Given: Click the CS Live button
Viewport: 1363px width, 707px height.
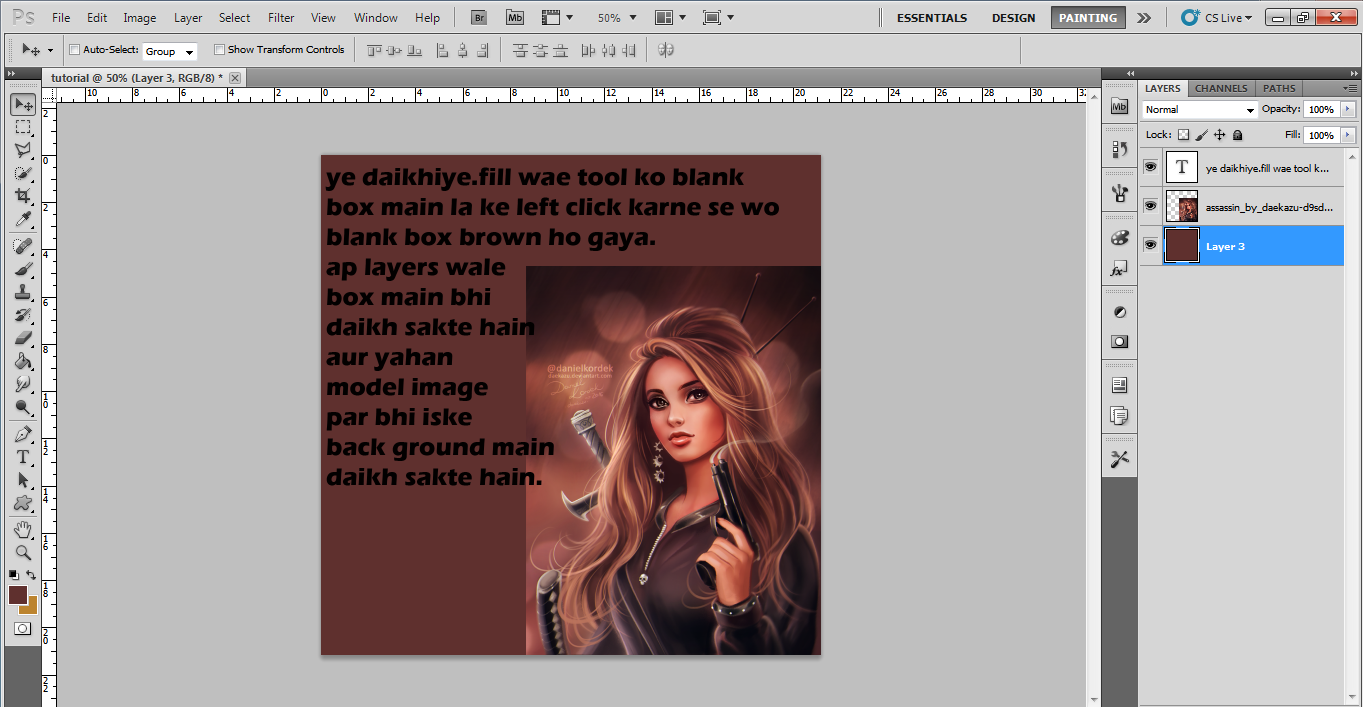Looking at the screenshot, I should click(x=1216, y=17).
